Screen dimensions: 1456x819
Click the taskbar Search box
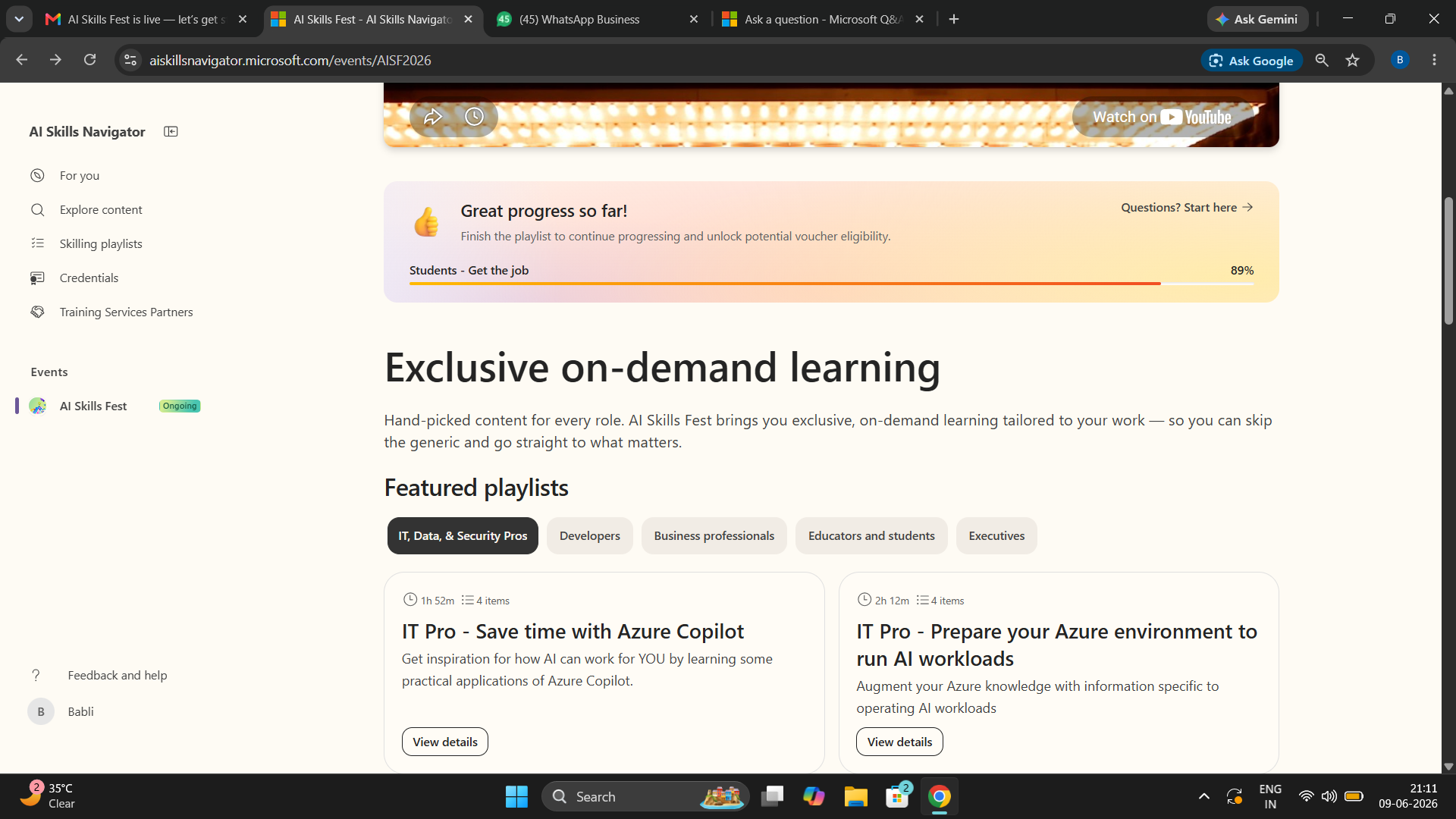[645, 796]
